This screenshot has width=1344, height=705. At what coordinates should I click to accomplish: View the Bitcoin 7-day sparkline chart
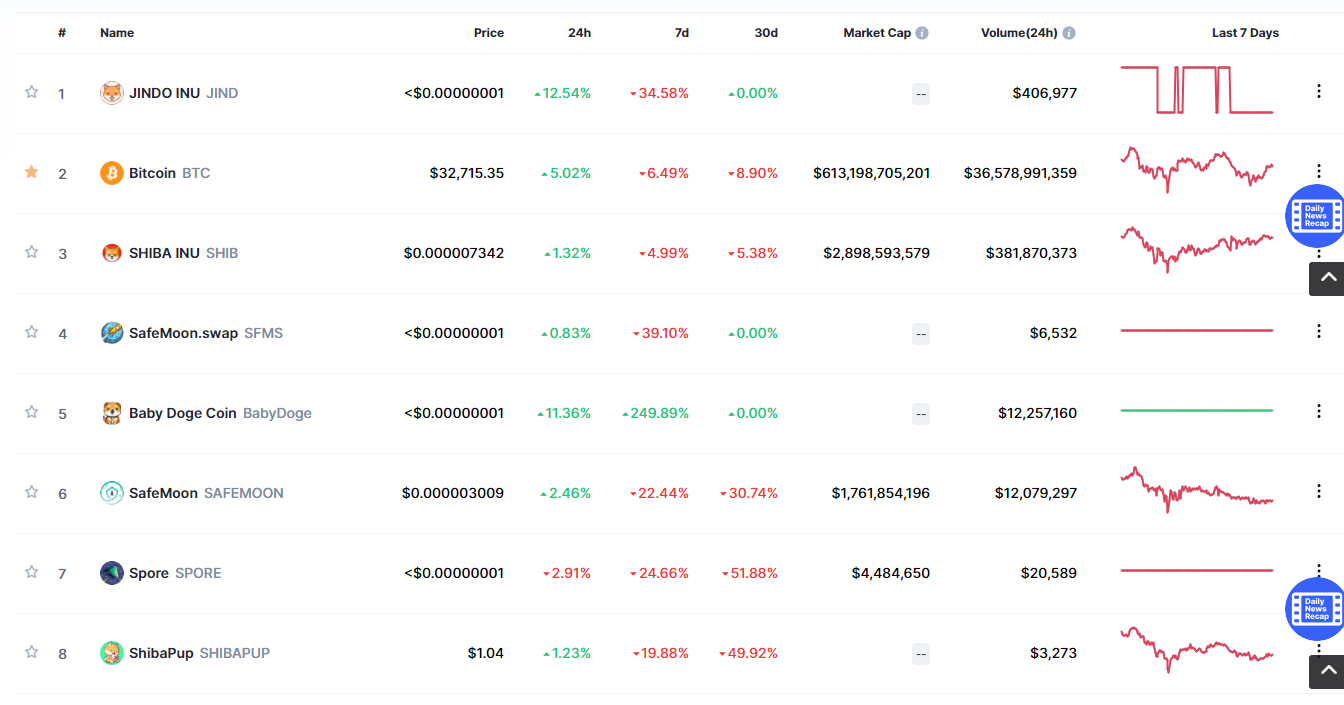1197,169
